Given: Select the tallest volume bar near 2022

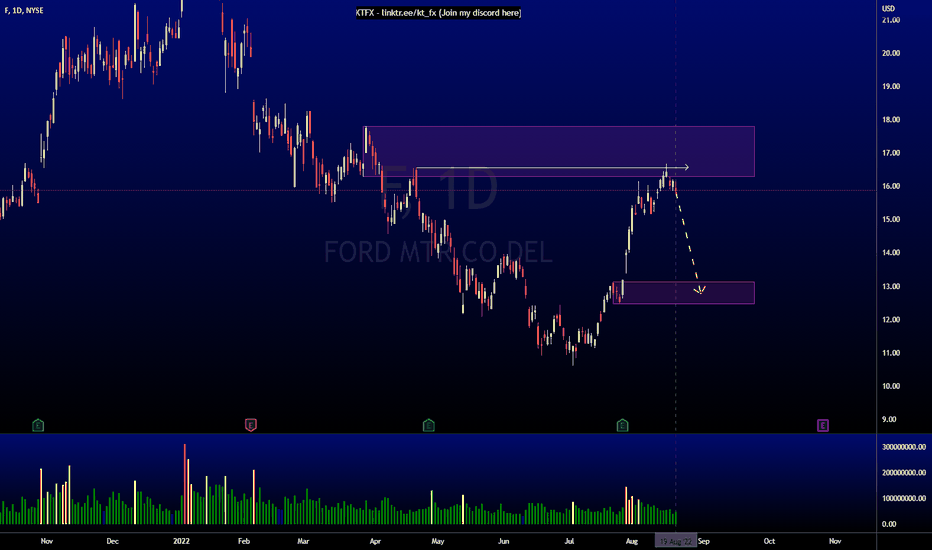Looking at the screenshot, I should click(185, 483).
